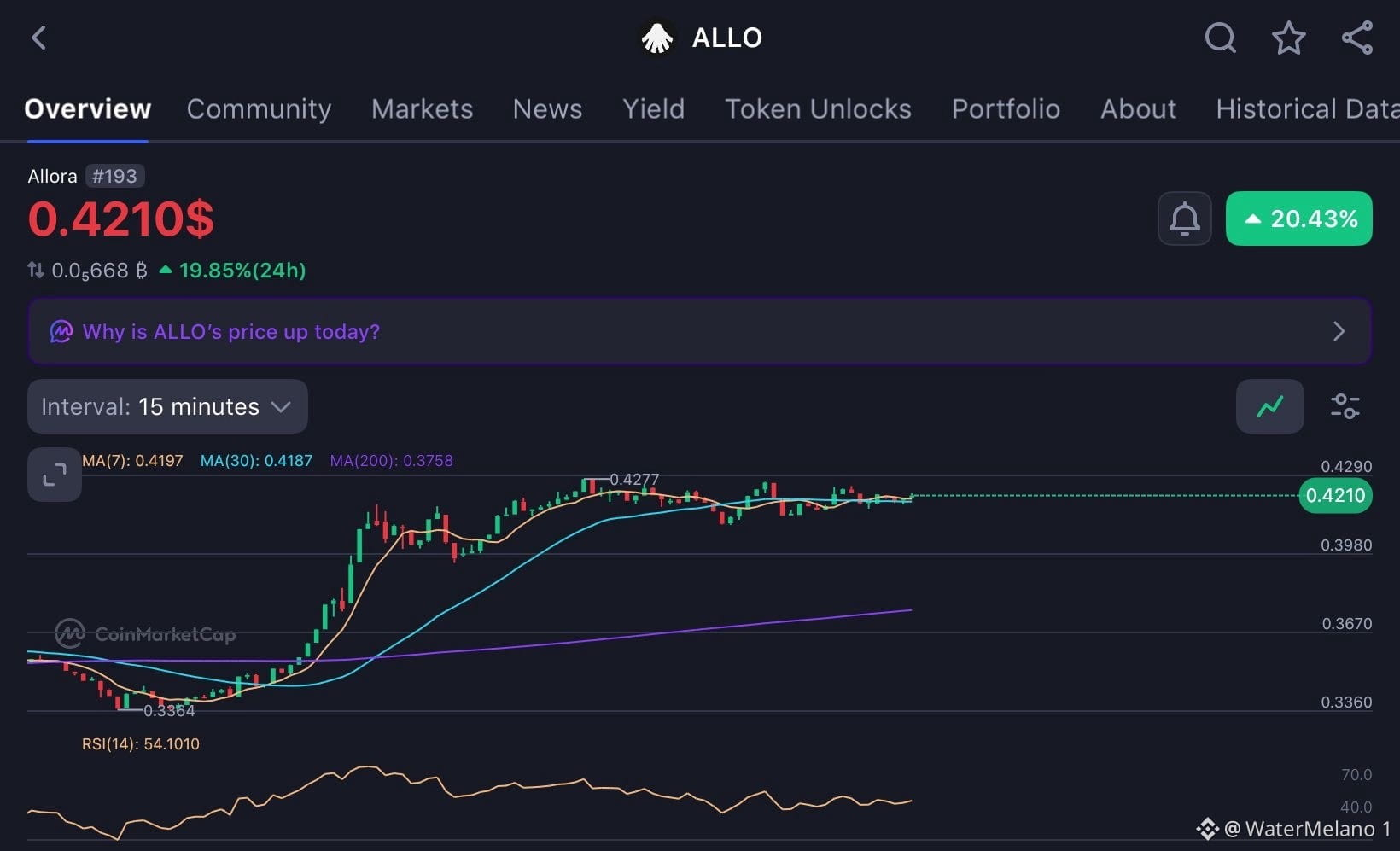Open the Markets tab
The width and height of the screenshot is (1400, 851).
point(422,109)
